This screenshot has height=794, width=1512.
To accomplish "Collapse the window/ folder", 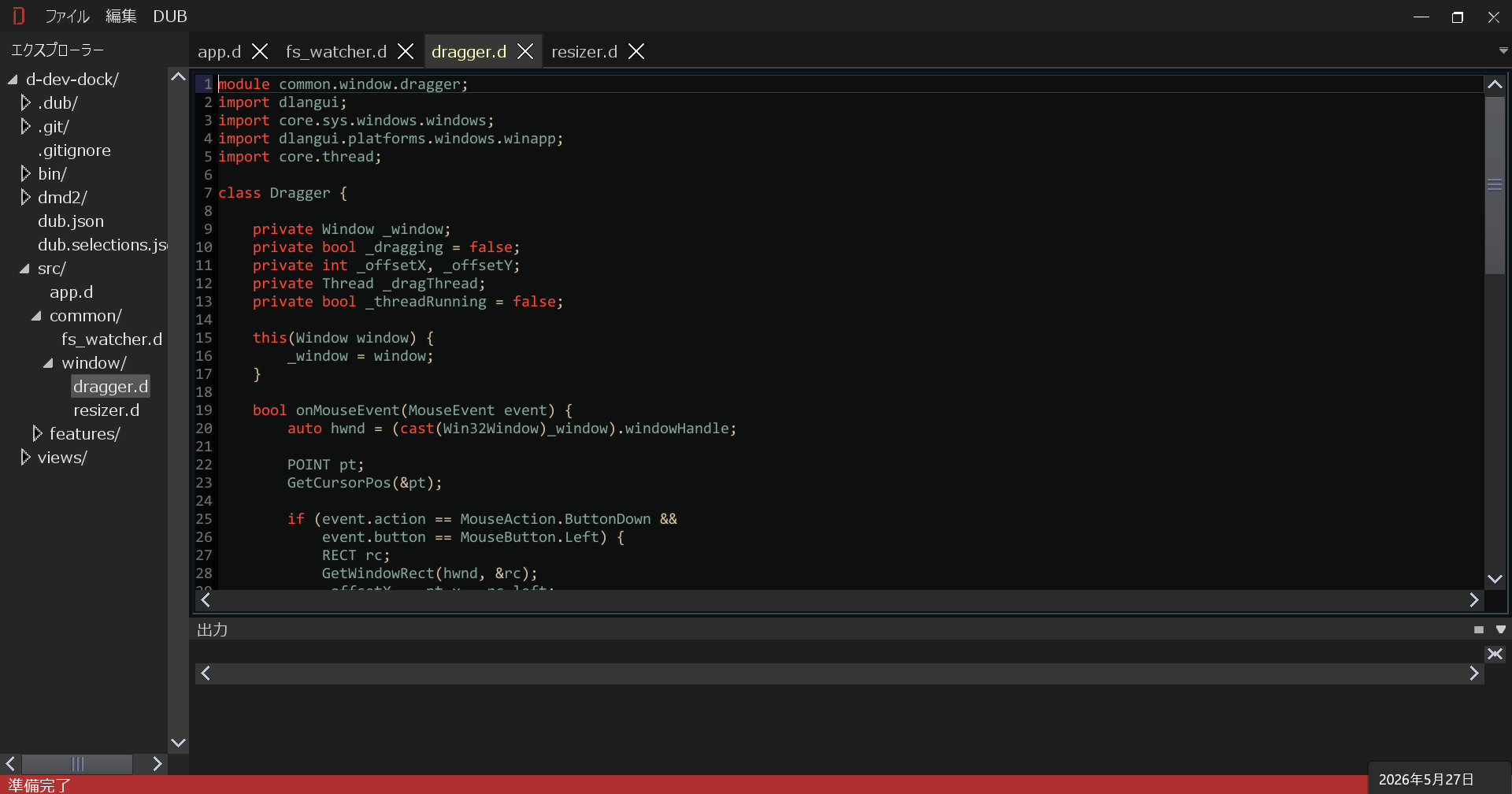I will [x=48, y=363].
